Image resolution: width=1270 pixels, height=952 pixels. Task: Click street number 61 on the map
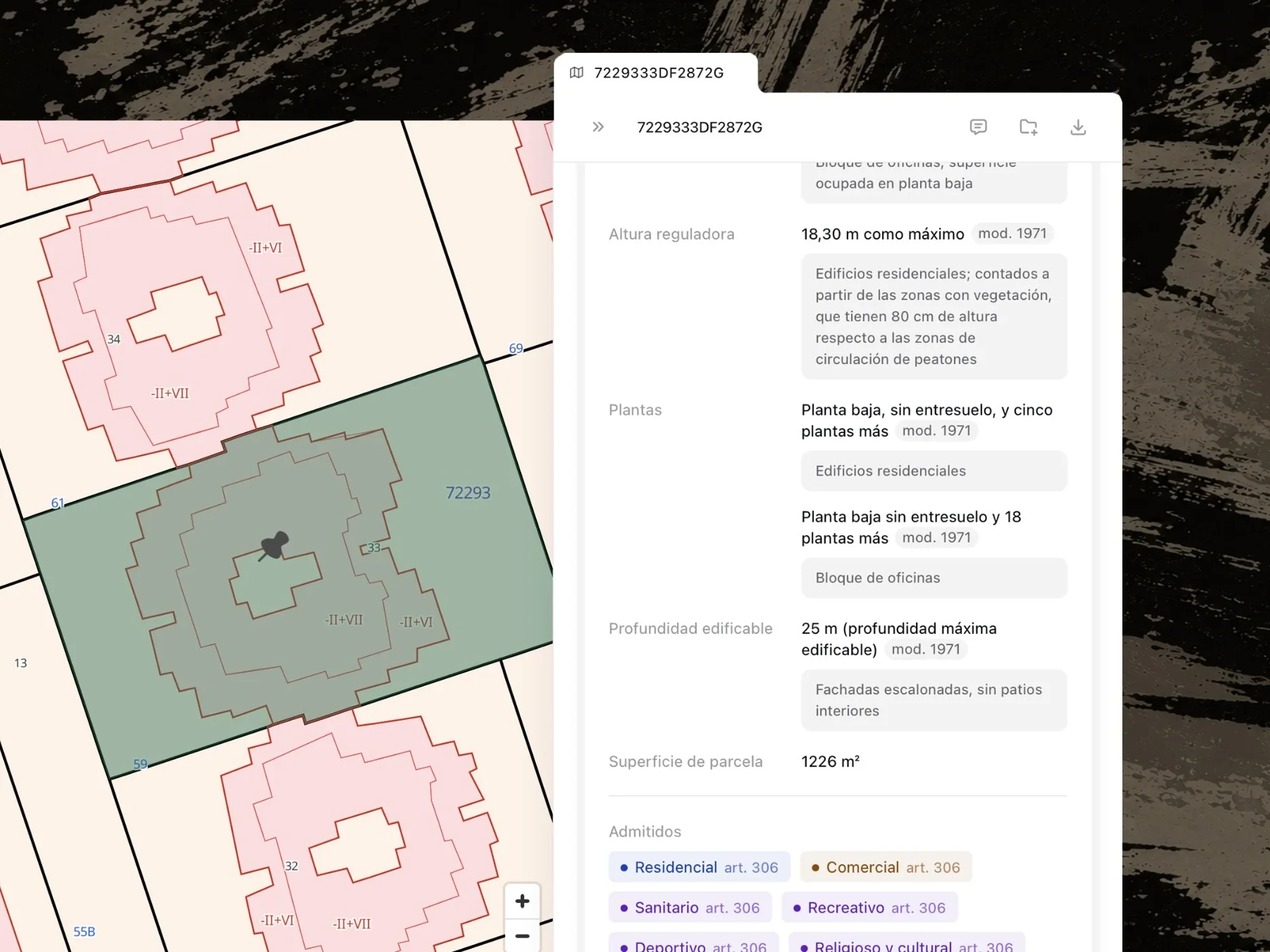click(x=58, y=503)
